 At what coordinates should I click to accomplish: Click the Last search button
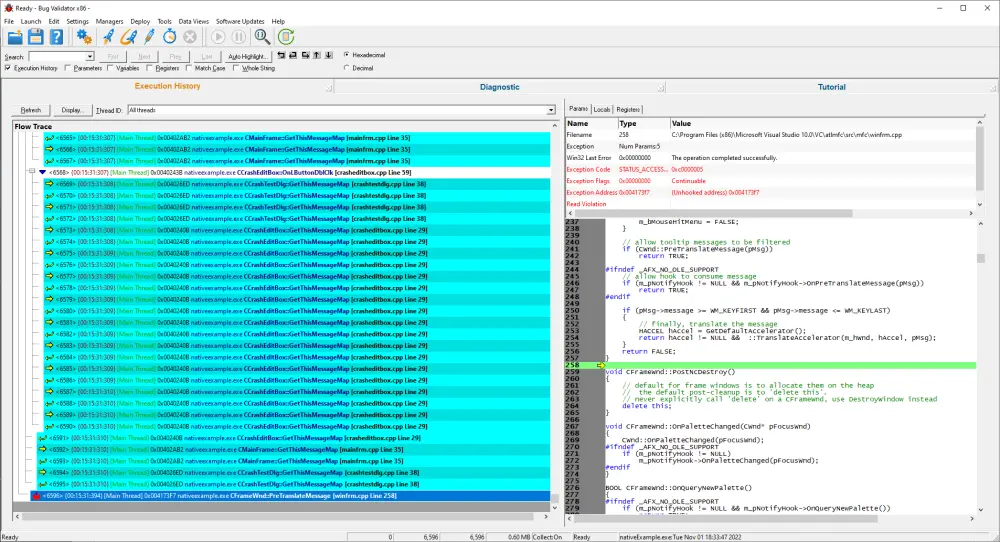coord(207,57)
